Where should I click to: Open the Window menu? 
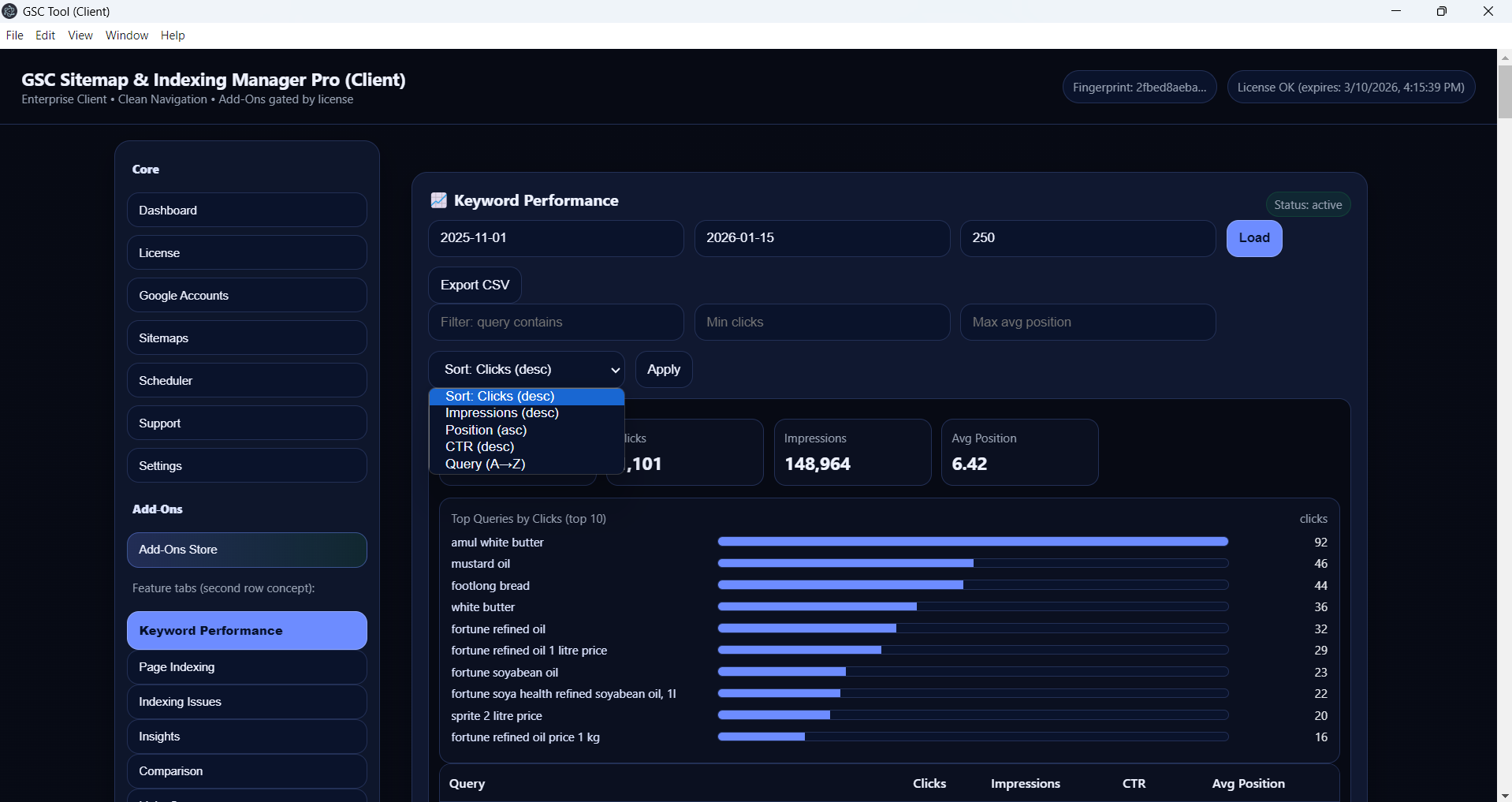(x=126, y=35)
